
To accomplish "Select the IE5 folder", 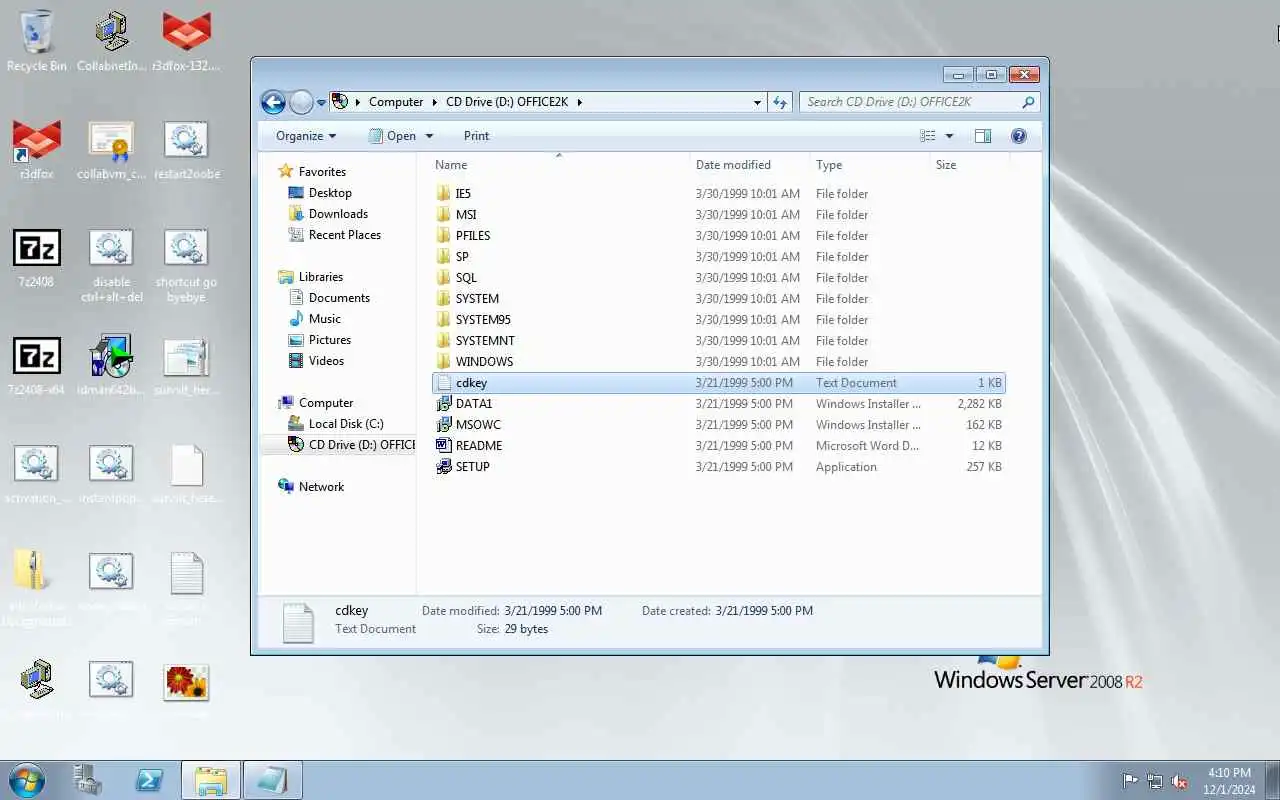I will coord(718,194).
